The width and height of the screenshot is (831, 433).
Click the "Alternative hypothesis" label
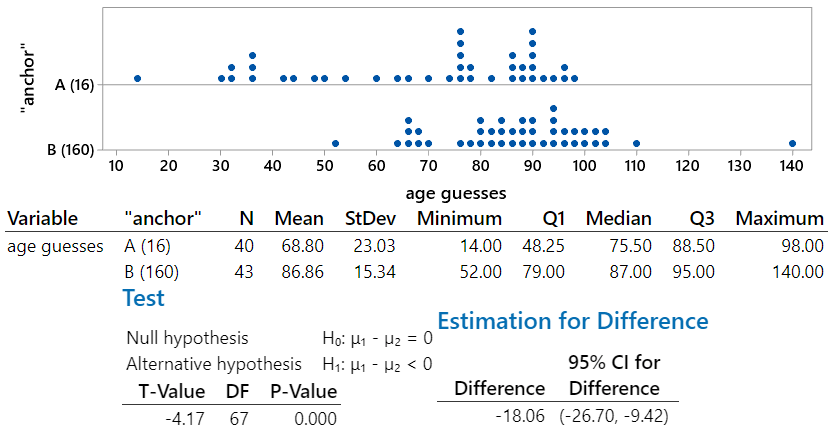[214, 364]
